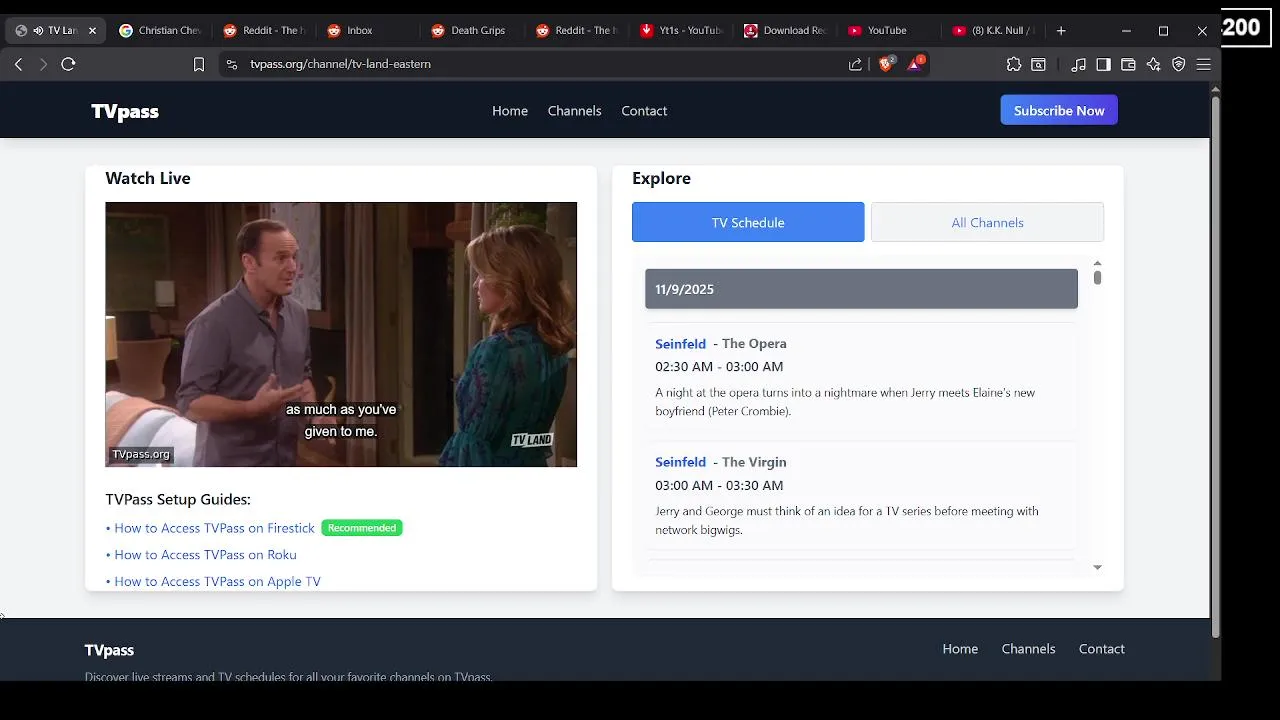Image resolution: width=1280 pixels, height=720 pixels.
Task: Click the TVPass Setup Guides heading
Action: point(178,499)
